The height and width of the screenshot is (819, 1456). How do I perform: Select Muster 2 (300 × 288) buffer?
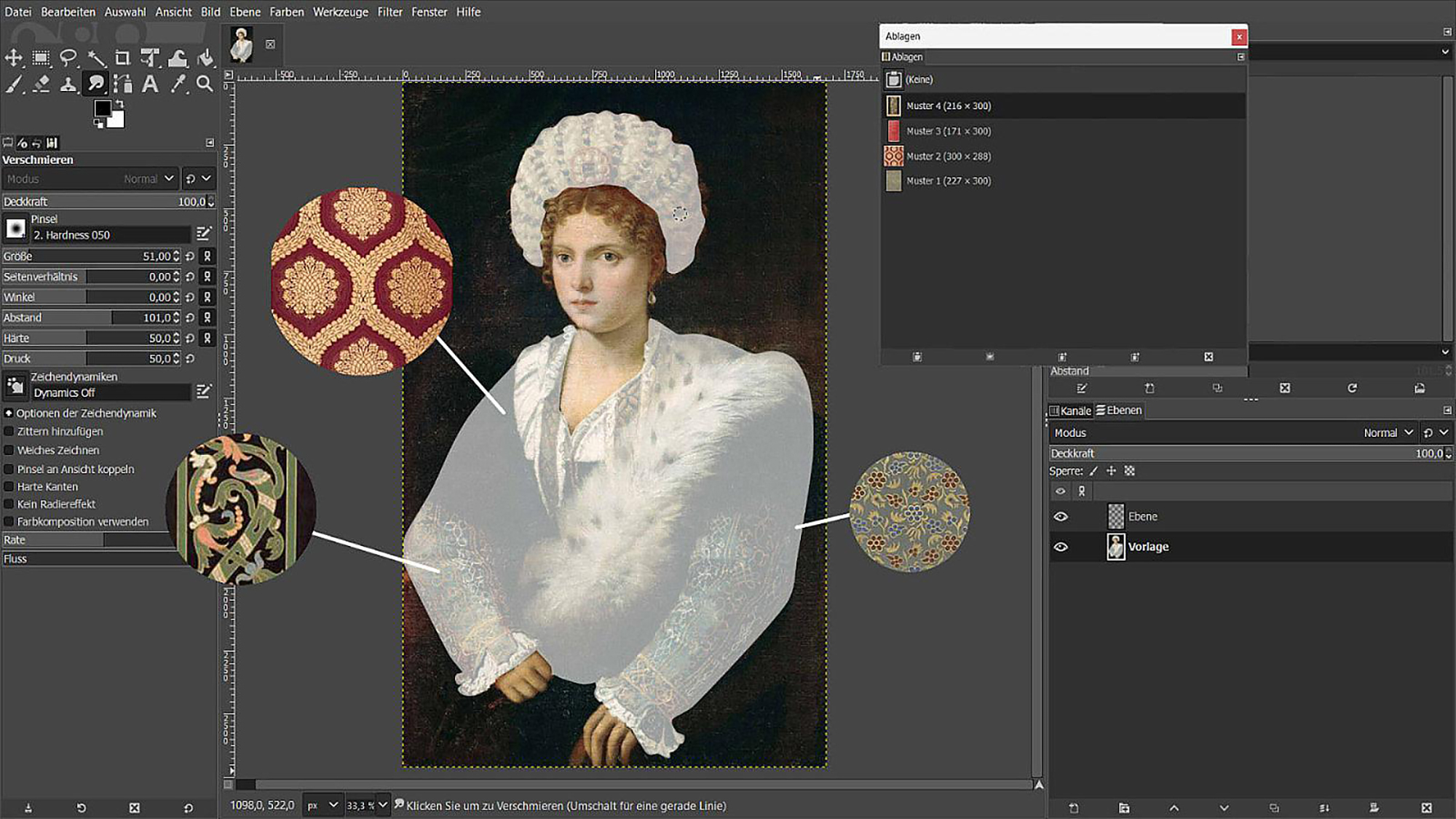click(x=1063, y=156)
